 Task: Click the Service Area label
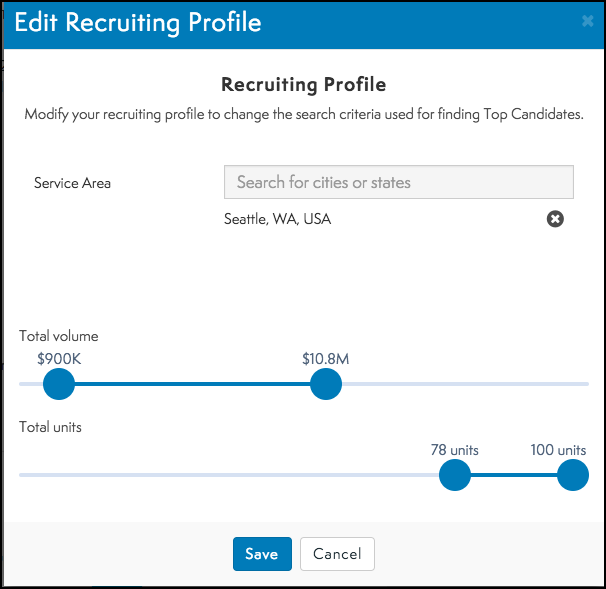(x=72, y=183)
